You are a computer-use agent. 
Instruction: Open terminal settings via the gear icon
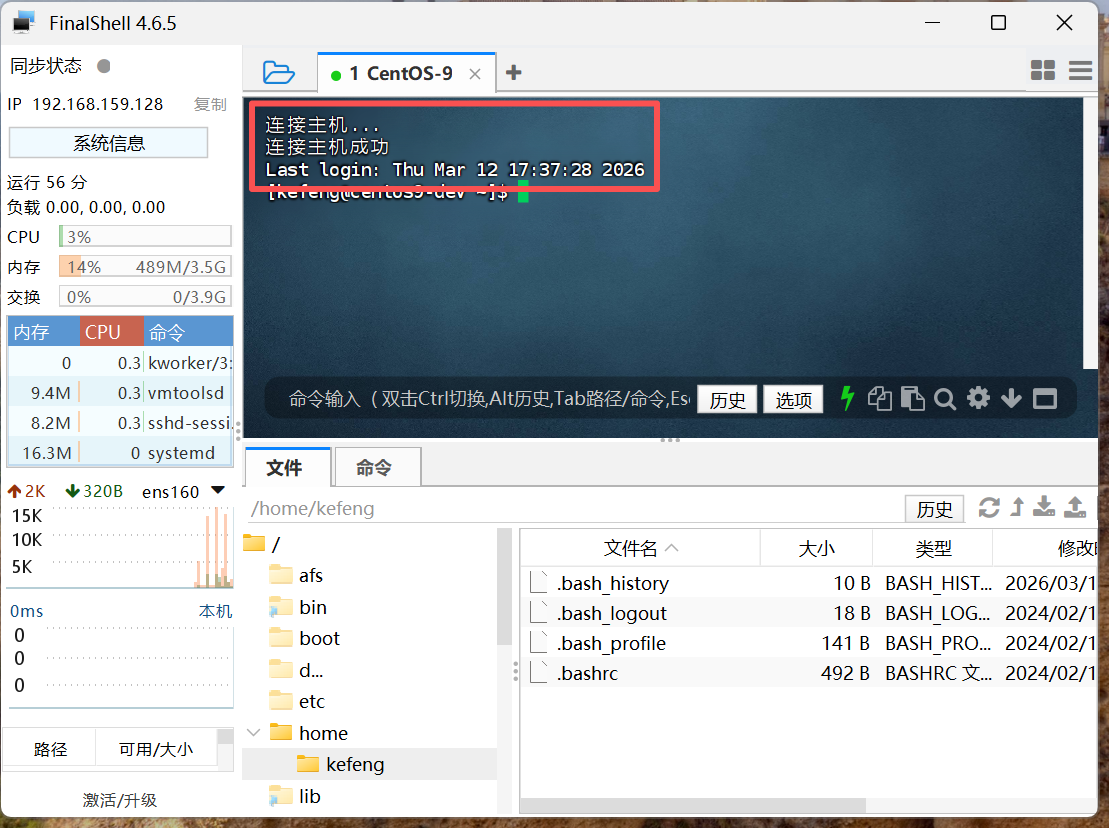978,398
